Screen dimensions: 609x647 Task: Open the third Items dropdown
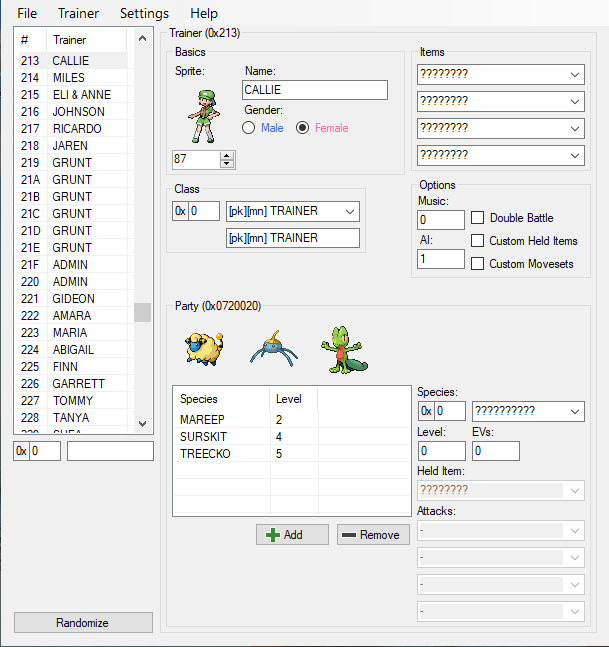575,129
